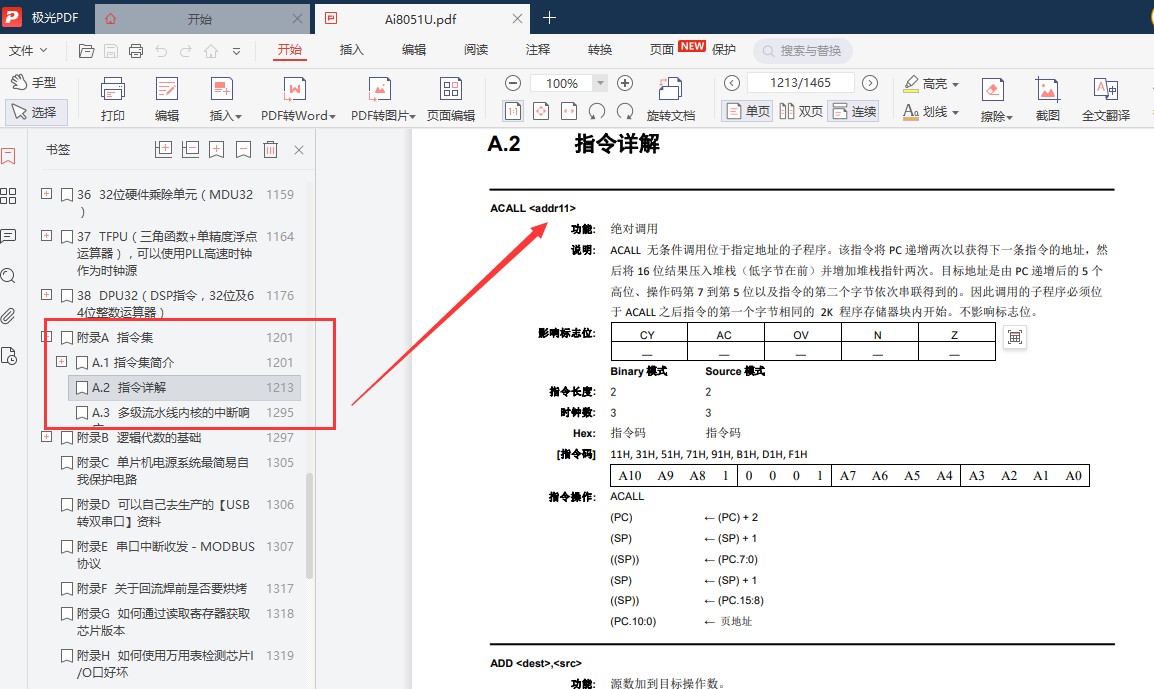Screen dimensions: 1154x689
Task: Rotate view counterclockwise icon
Action: [597, 111]
